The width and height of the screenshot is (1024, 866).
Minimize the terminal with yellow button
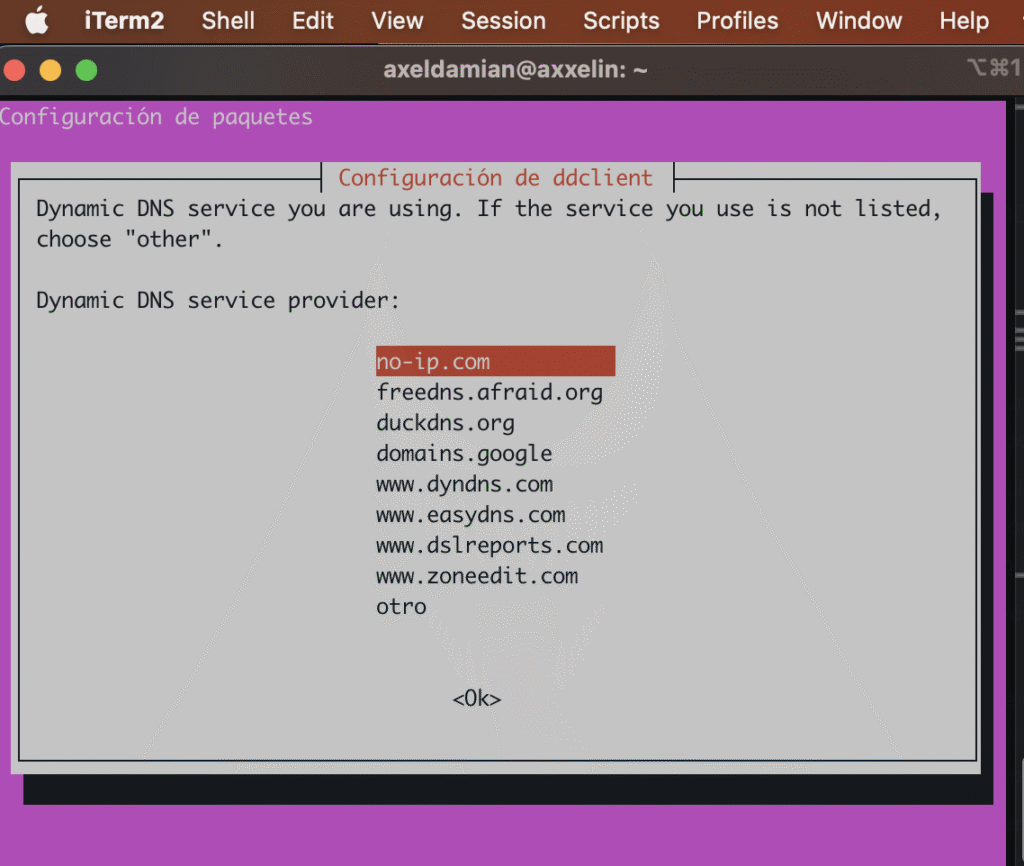pyautogui.click(x=50, y=70)
